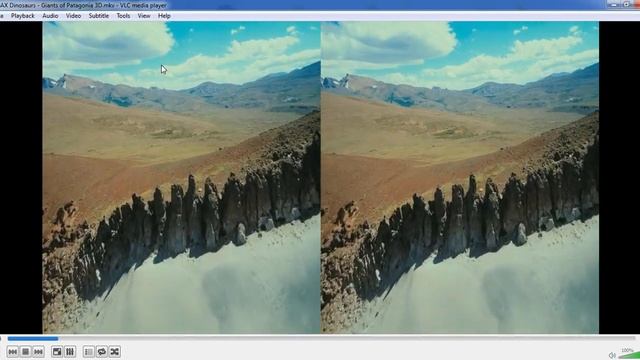Click the VLC window title text
640x360 pixels.
tap(83, 5)
